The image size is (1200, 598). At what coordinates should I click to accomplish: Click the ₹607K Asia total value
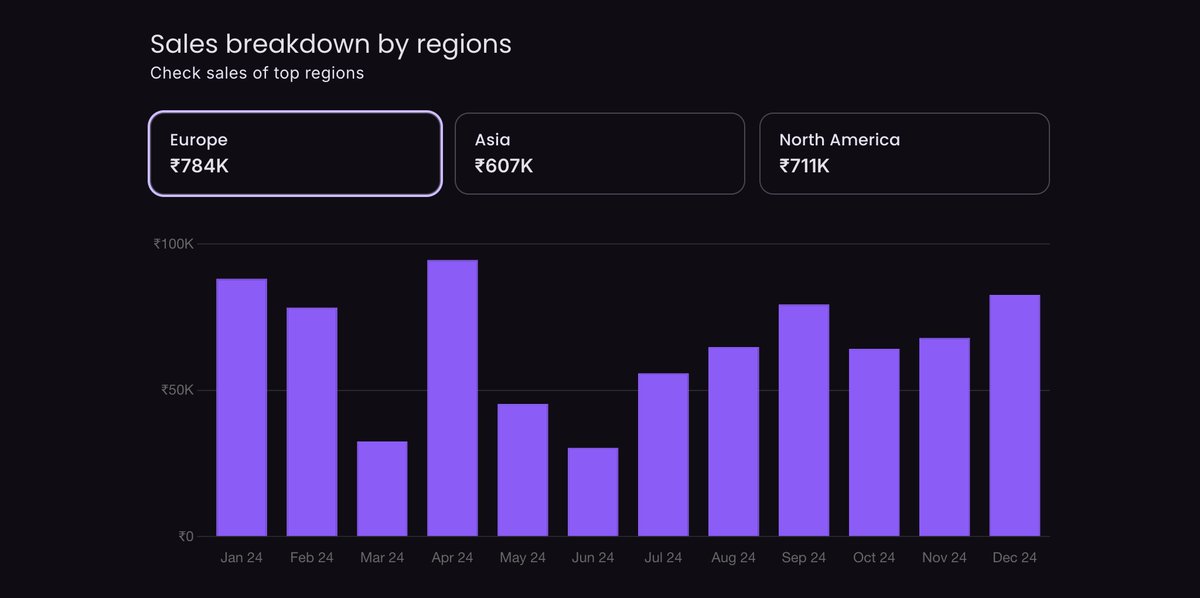504,166
